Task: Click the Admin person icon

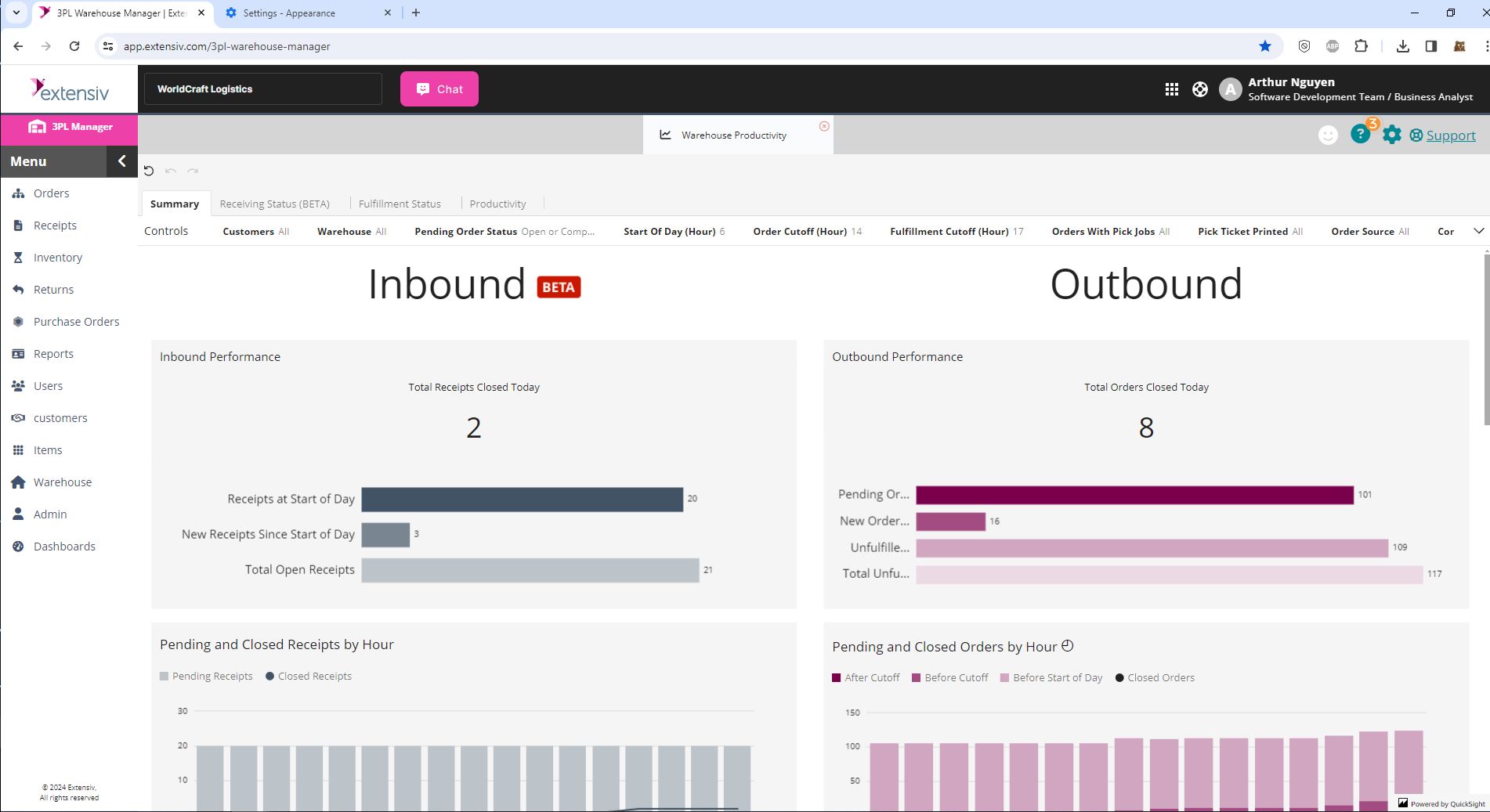Action: (x=18, y=514)
